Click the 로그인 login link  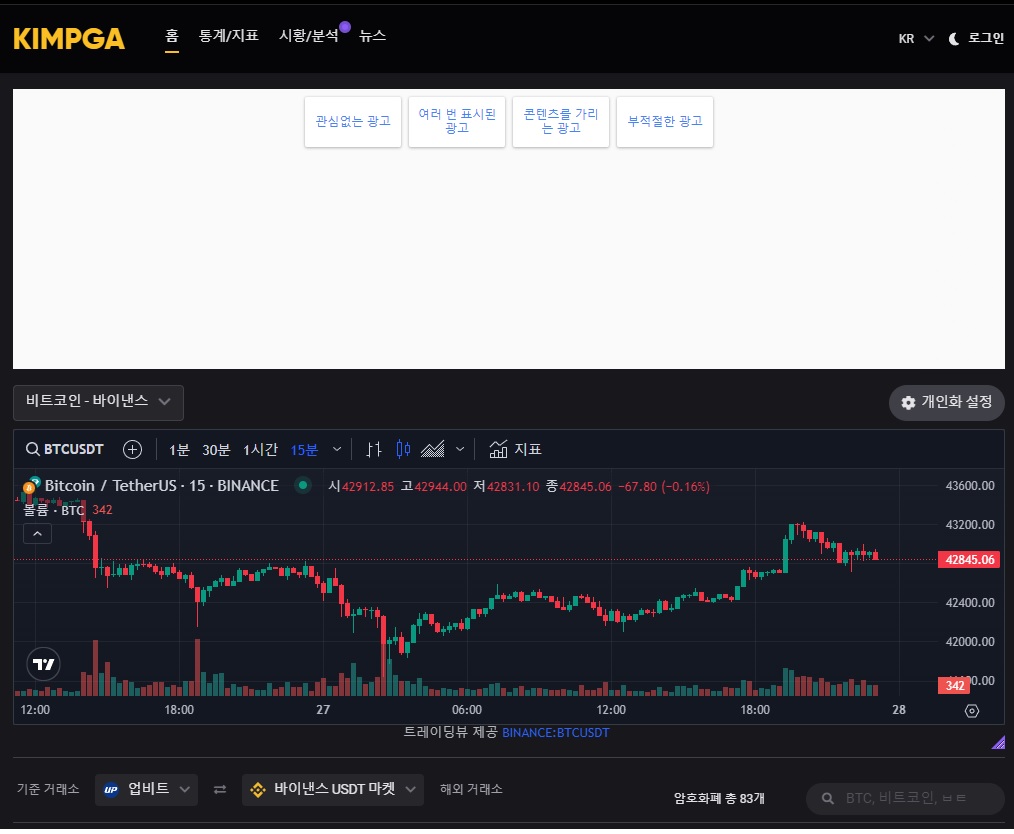(x=986, y=38)
